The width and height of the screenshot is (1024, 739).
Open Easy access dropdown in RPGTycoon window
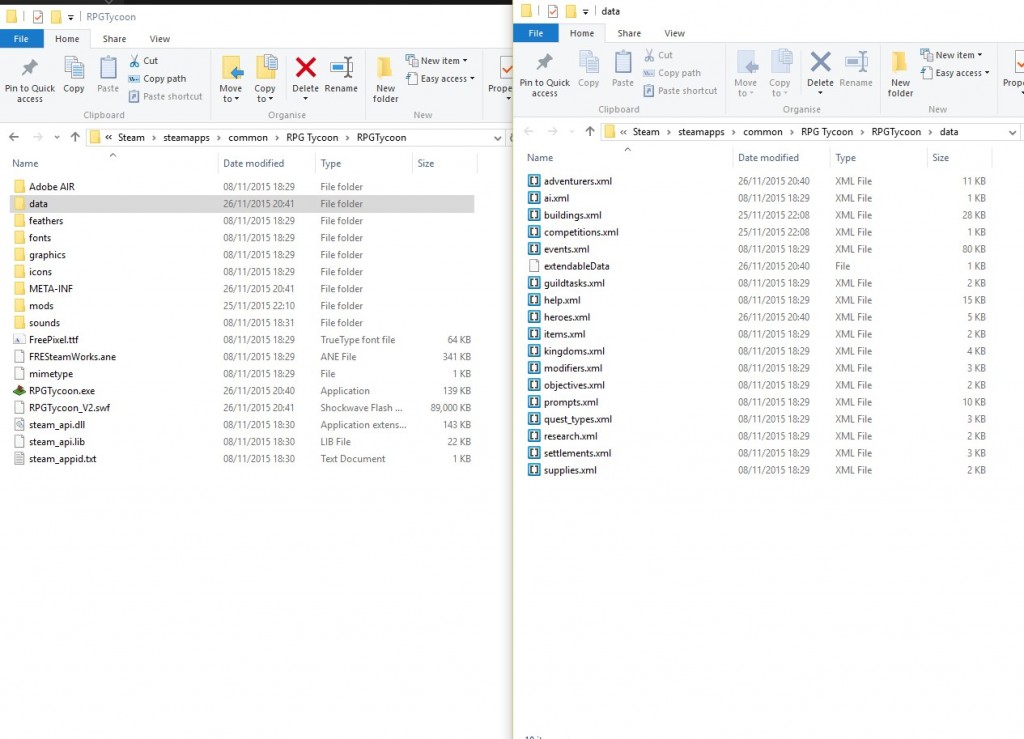click(x=440, y=78)
